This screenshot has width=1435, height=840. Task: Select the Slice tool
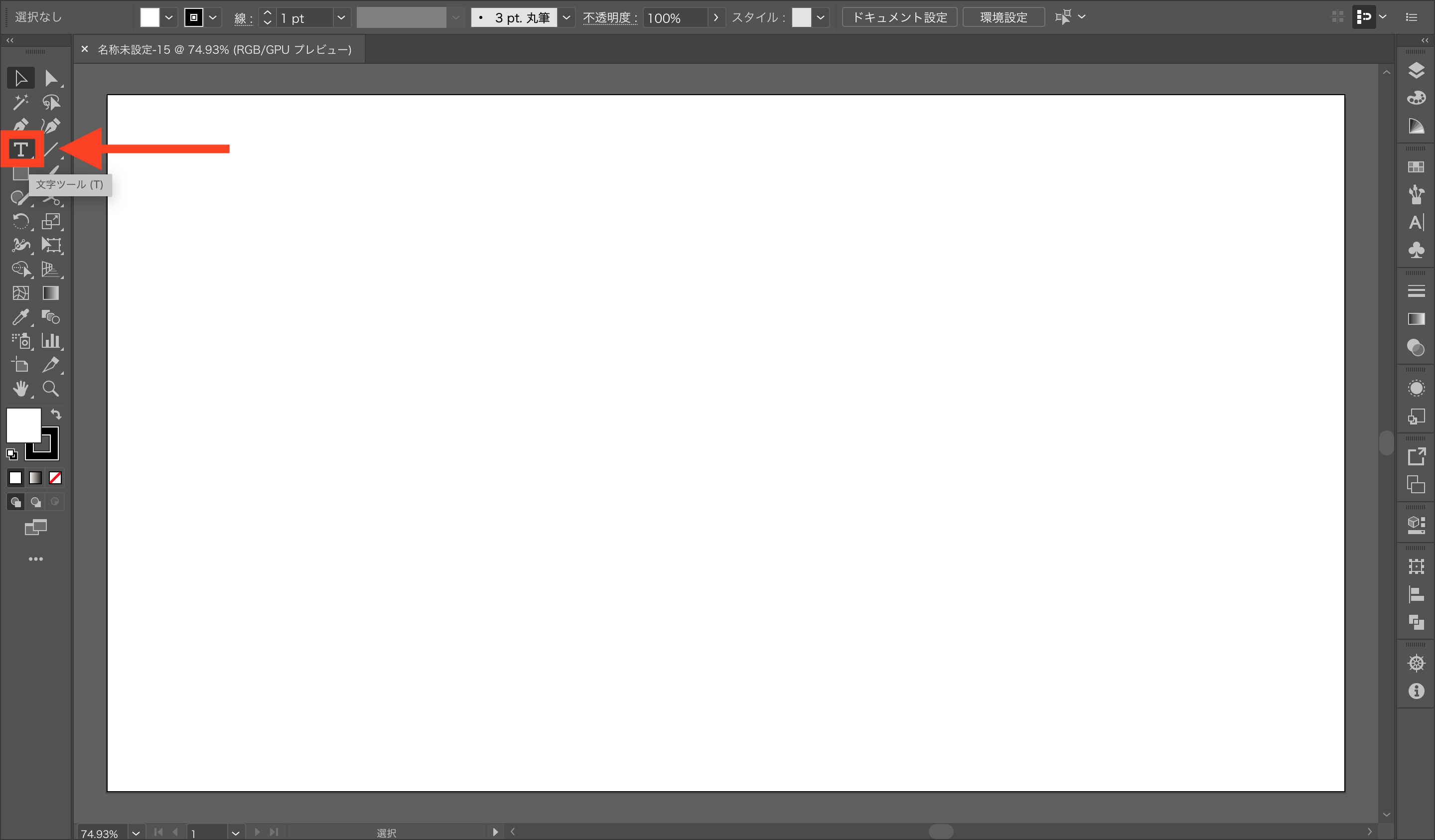51,365
